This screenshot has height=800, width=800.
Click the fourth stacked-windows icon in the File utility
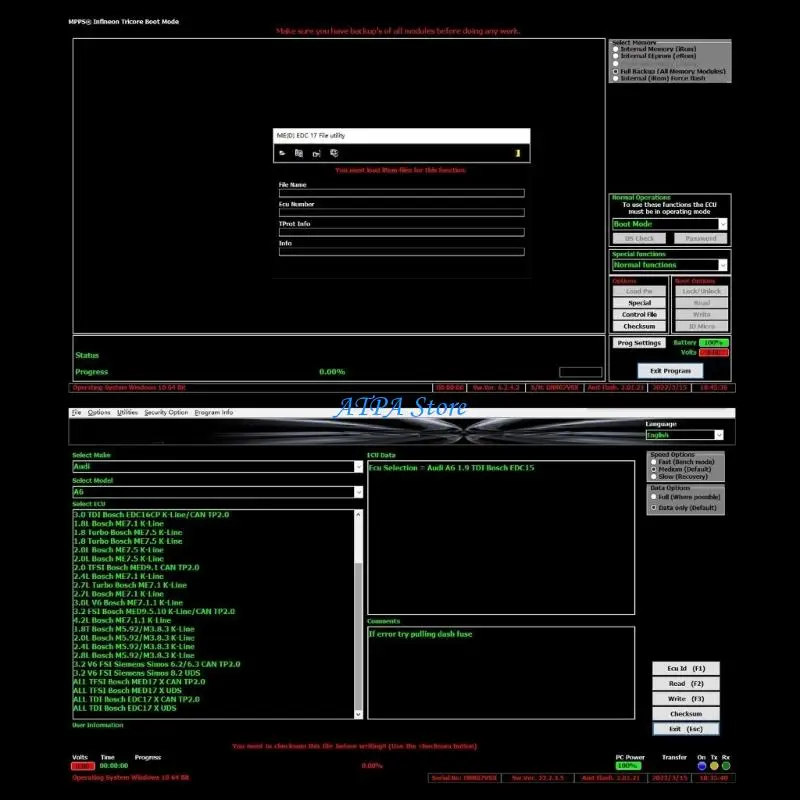click(334, 153)
